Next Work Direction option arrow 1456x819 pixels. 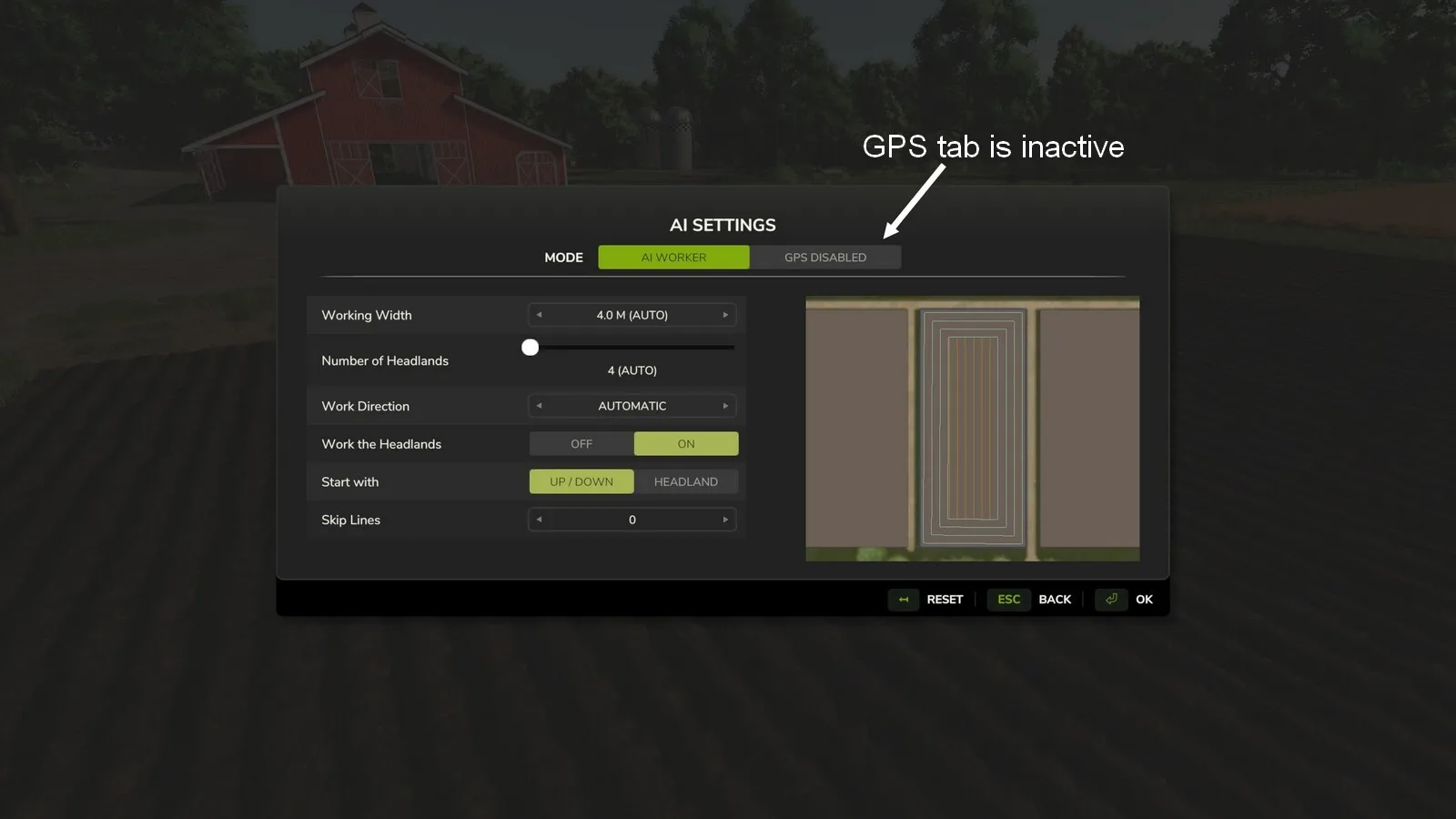click(725, 406)
